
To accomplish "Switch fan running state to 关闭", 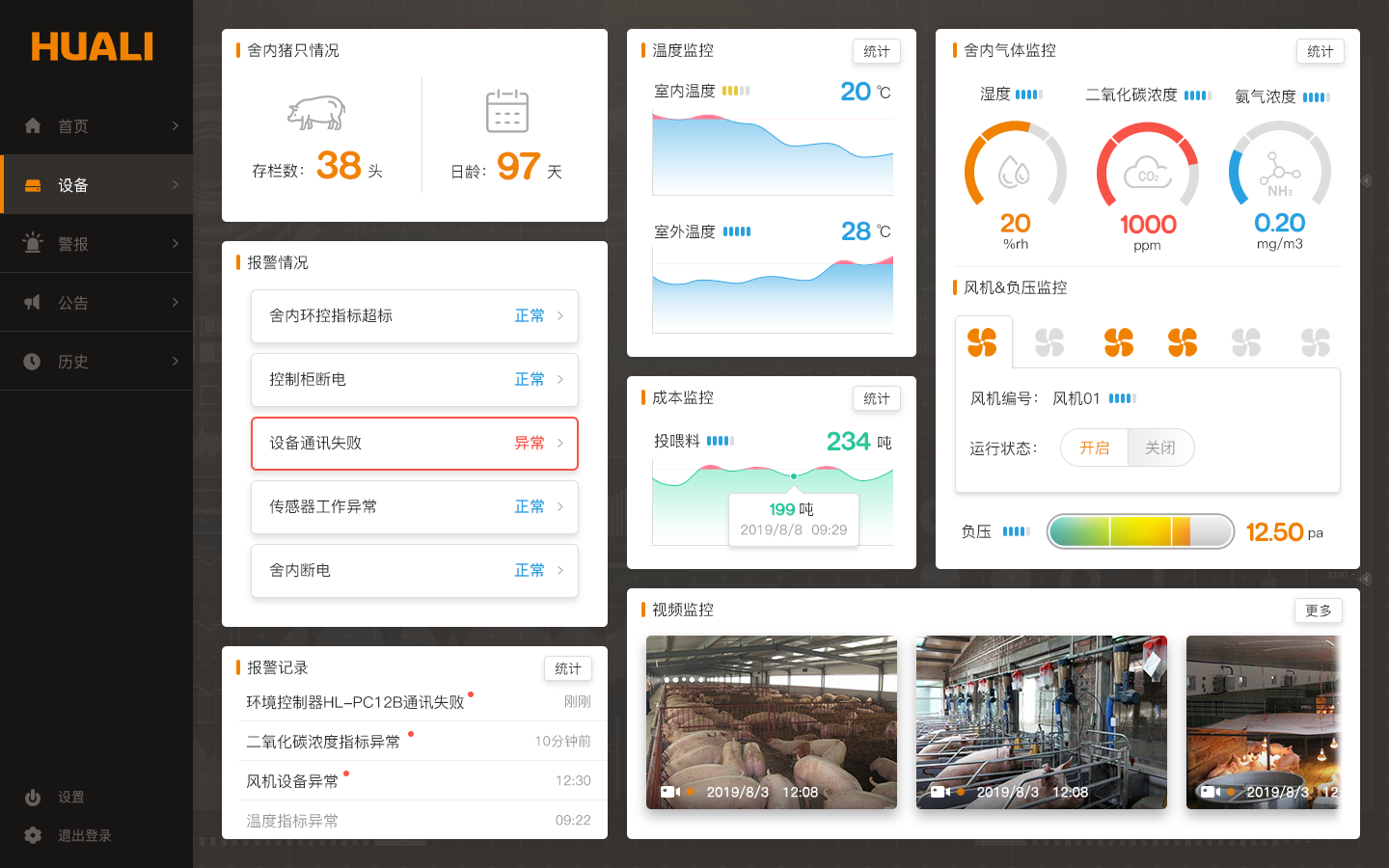I will [1160, 448].
